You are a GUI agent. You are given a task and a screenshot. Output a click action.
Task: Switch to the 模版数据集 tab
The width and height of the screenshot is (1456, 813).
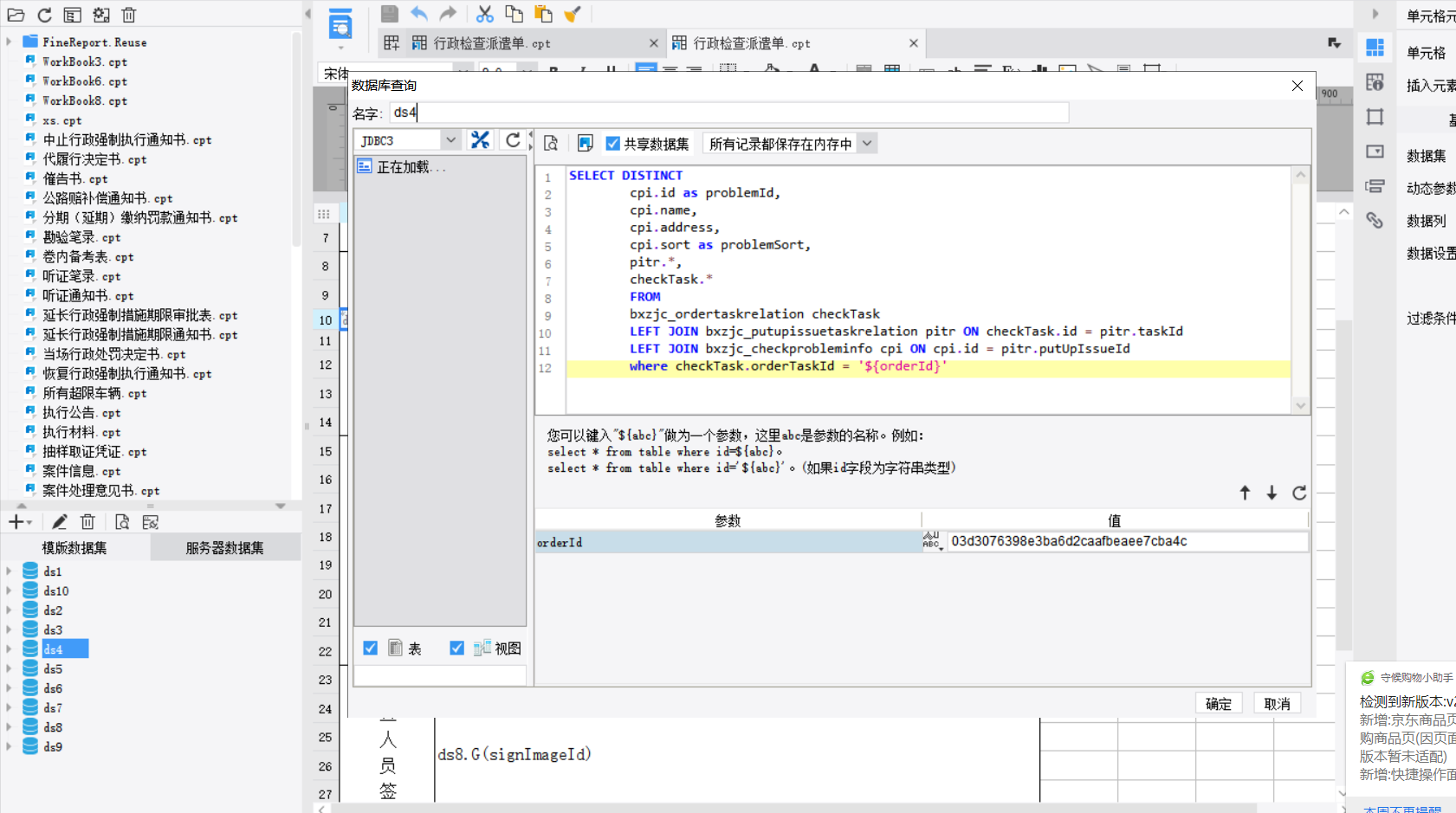[x=74, y=547]
